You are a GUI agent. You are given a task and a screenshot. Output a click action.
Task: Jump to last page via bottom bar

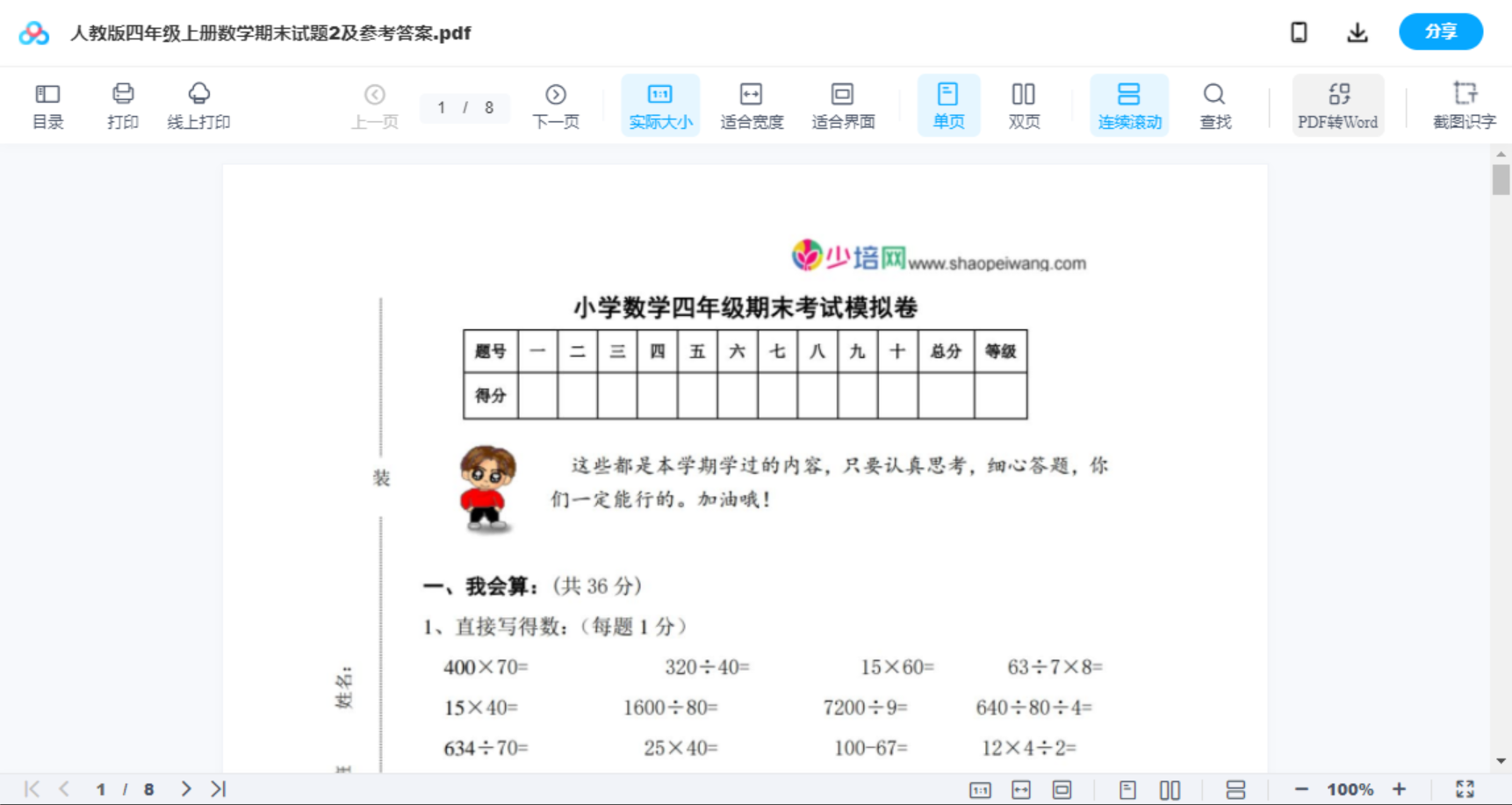click(x=216, y=788)
